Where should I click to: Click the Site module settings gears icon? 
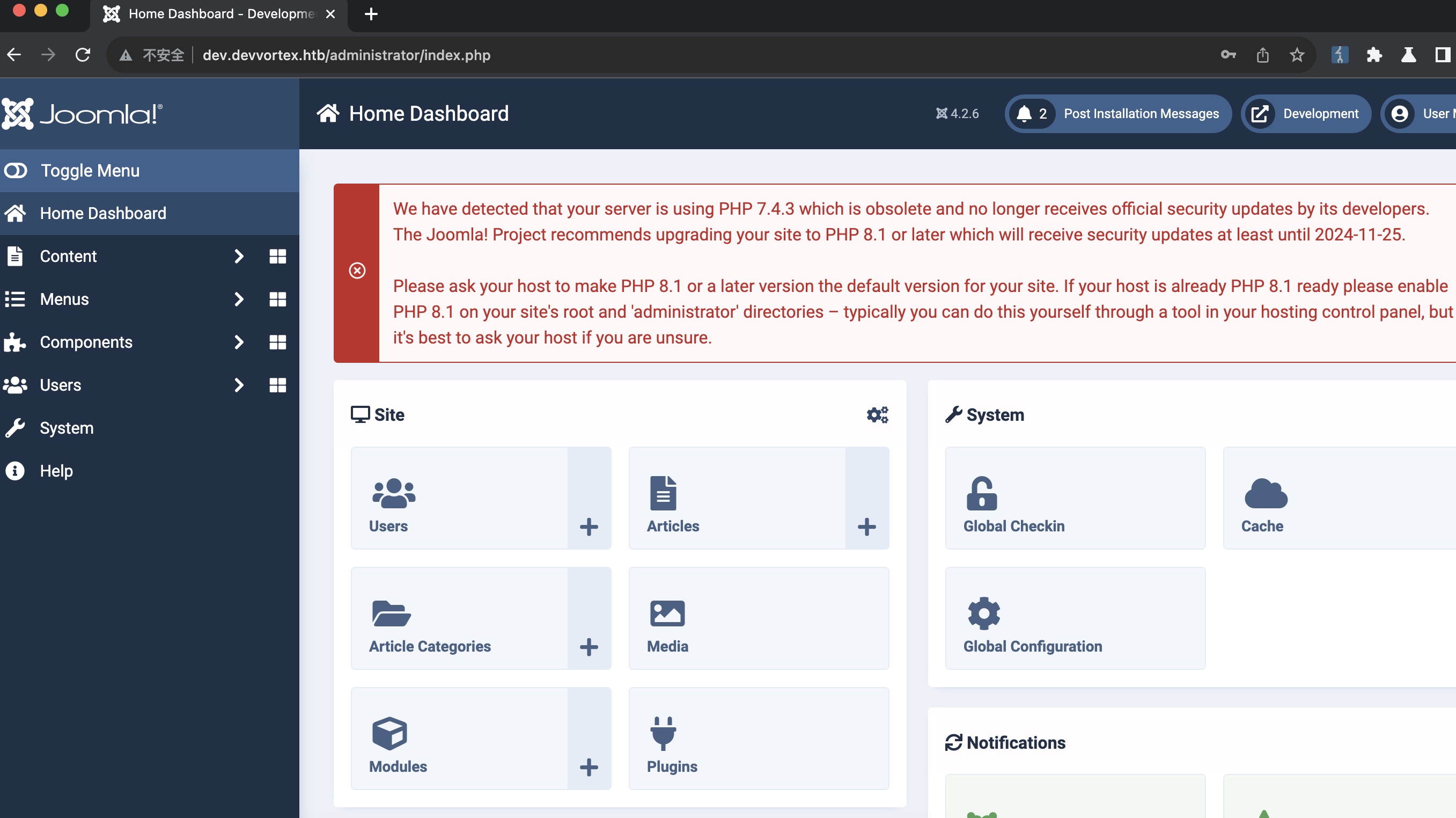(877, 414)
